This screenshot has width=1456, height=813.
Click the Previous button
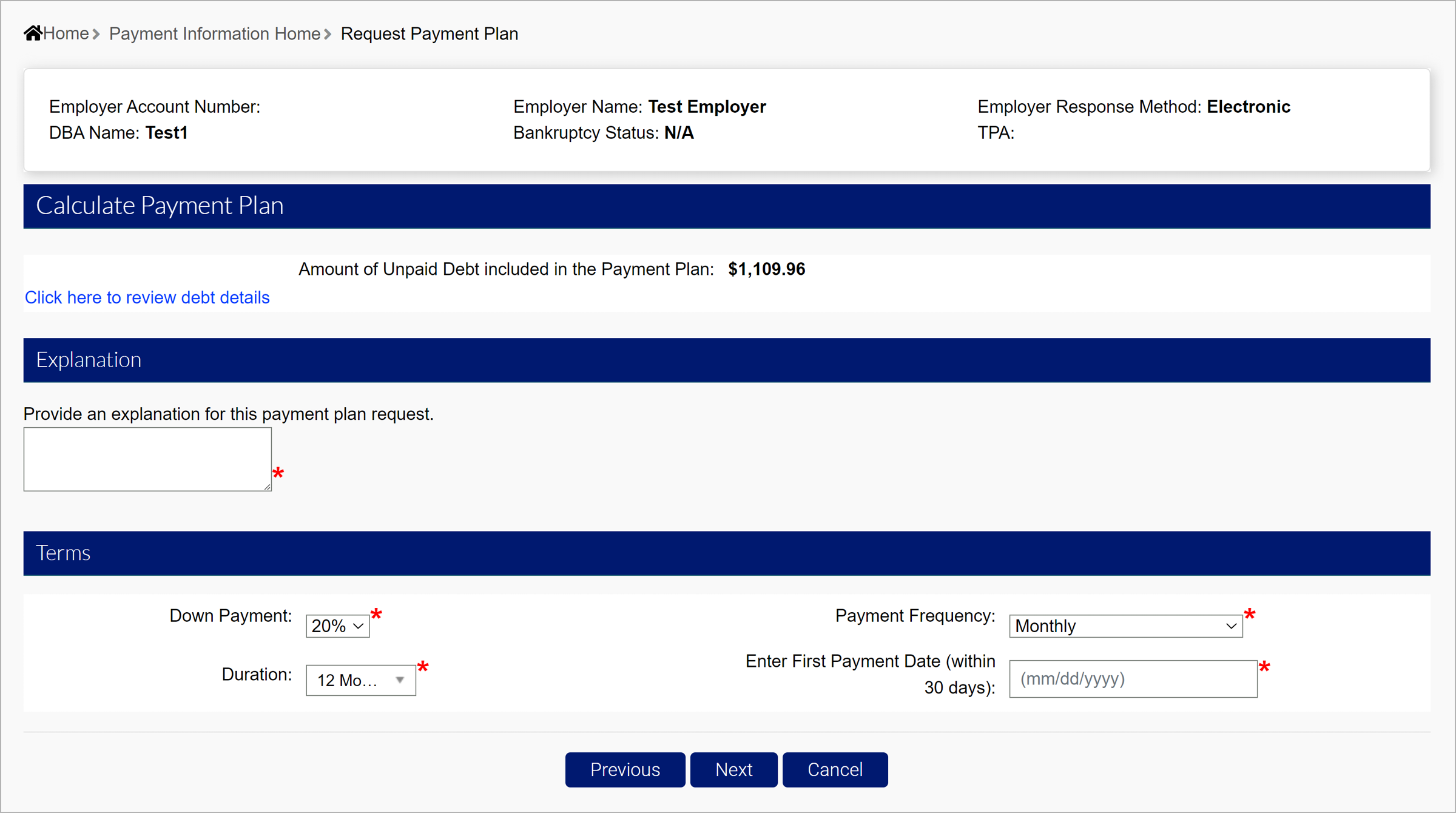point(625,769)
